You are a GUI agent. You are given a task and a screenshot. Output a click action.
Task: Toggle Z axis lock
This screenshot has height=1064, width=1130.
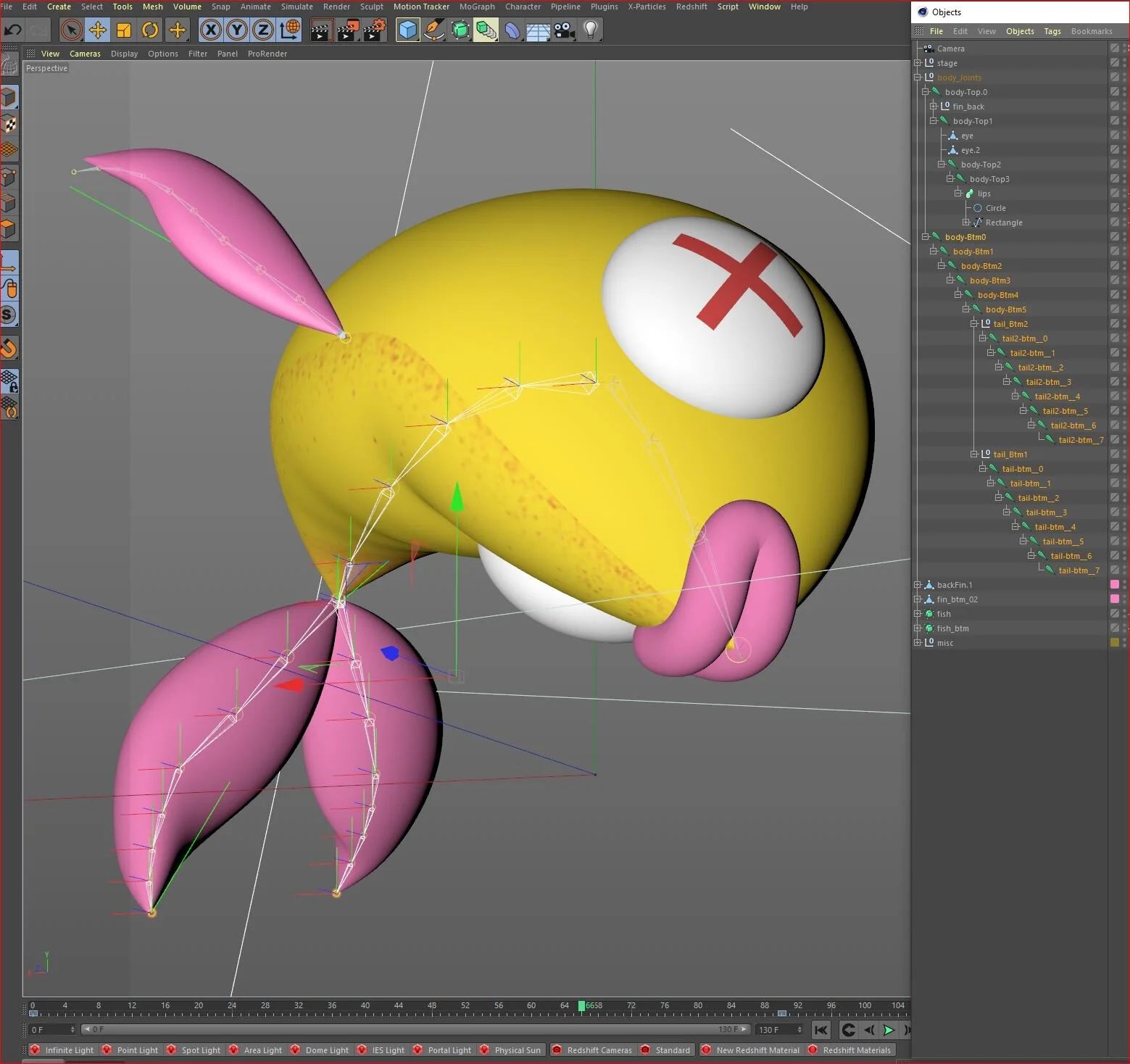[262, 30]
